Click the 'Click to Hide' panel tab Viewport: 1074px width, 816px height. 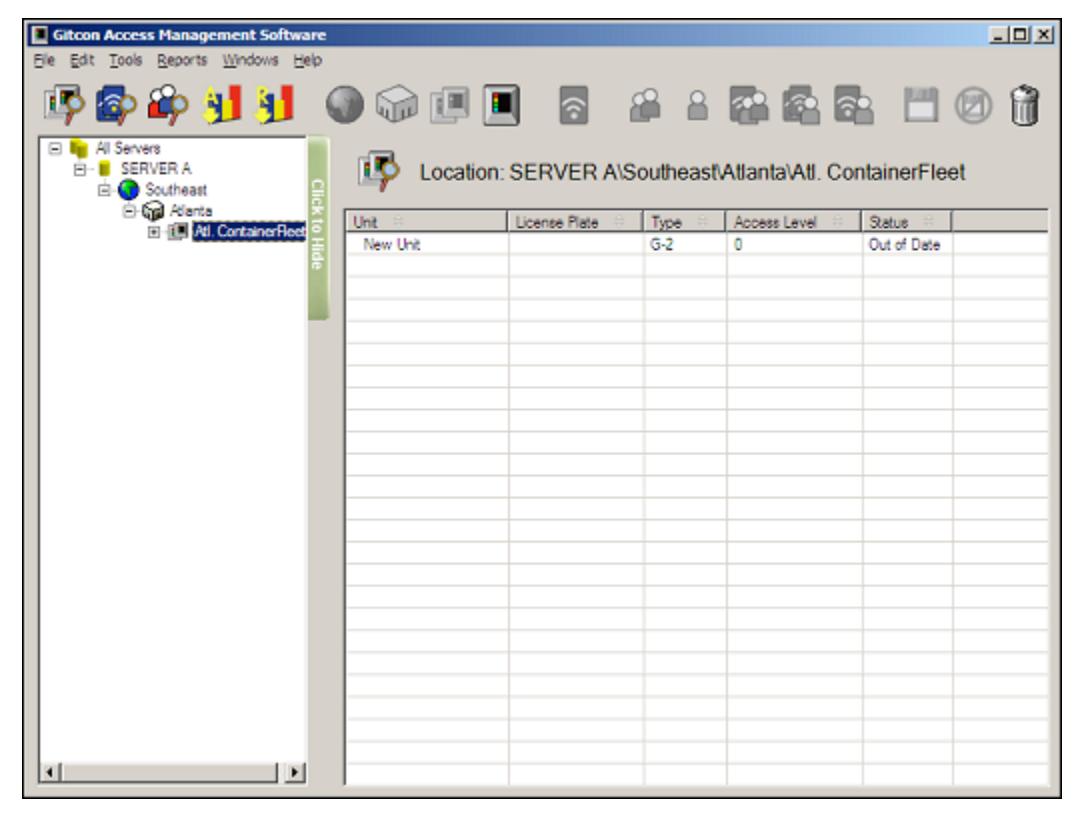point(318,227)
